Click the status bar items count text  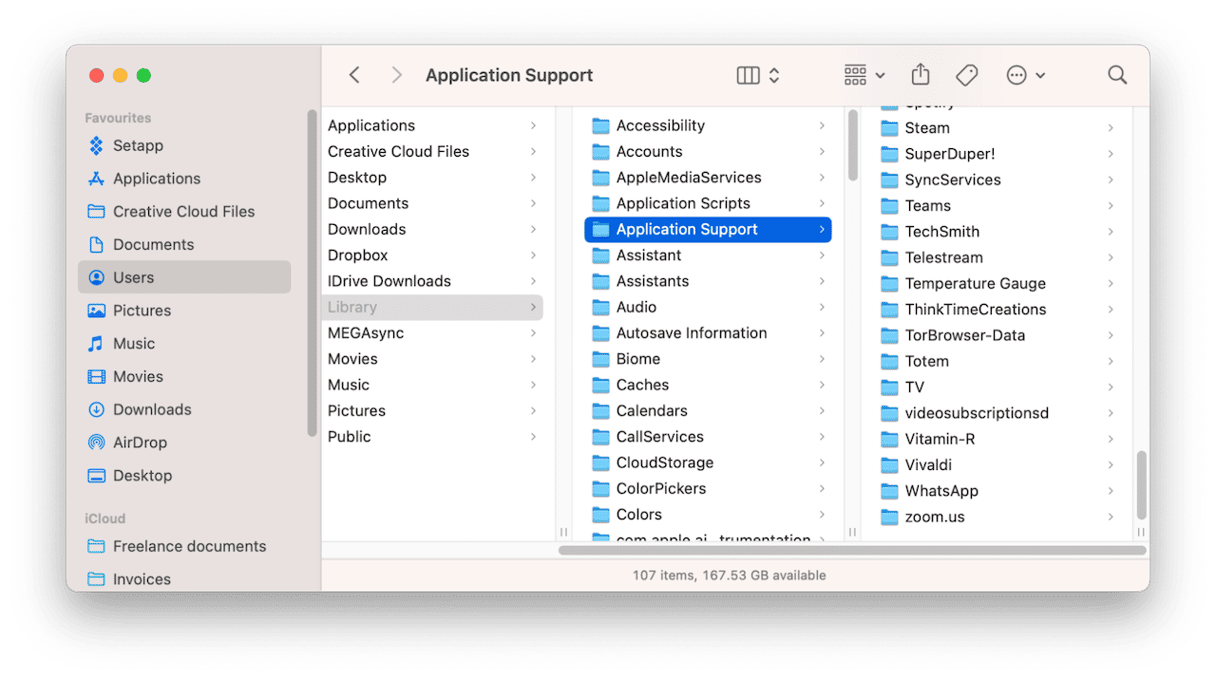click(x=729, y=575)
